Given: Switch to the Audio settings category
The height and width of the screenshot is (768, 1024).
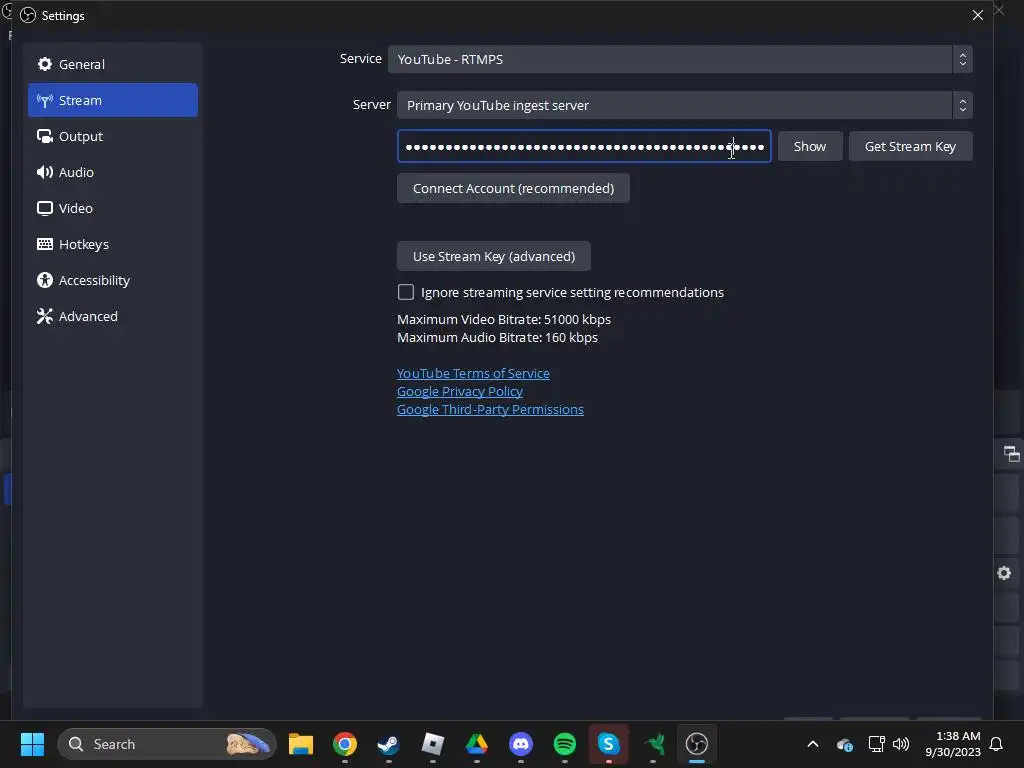Looking at the screenshot, I should (x=112, y=172).
